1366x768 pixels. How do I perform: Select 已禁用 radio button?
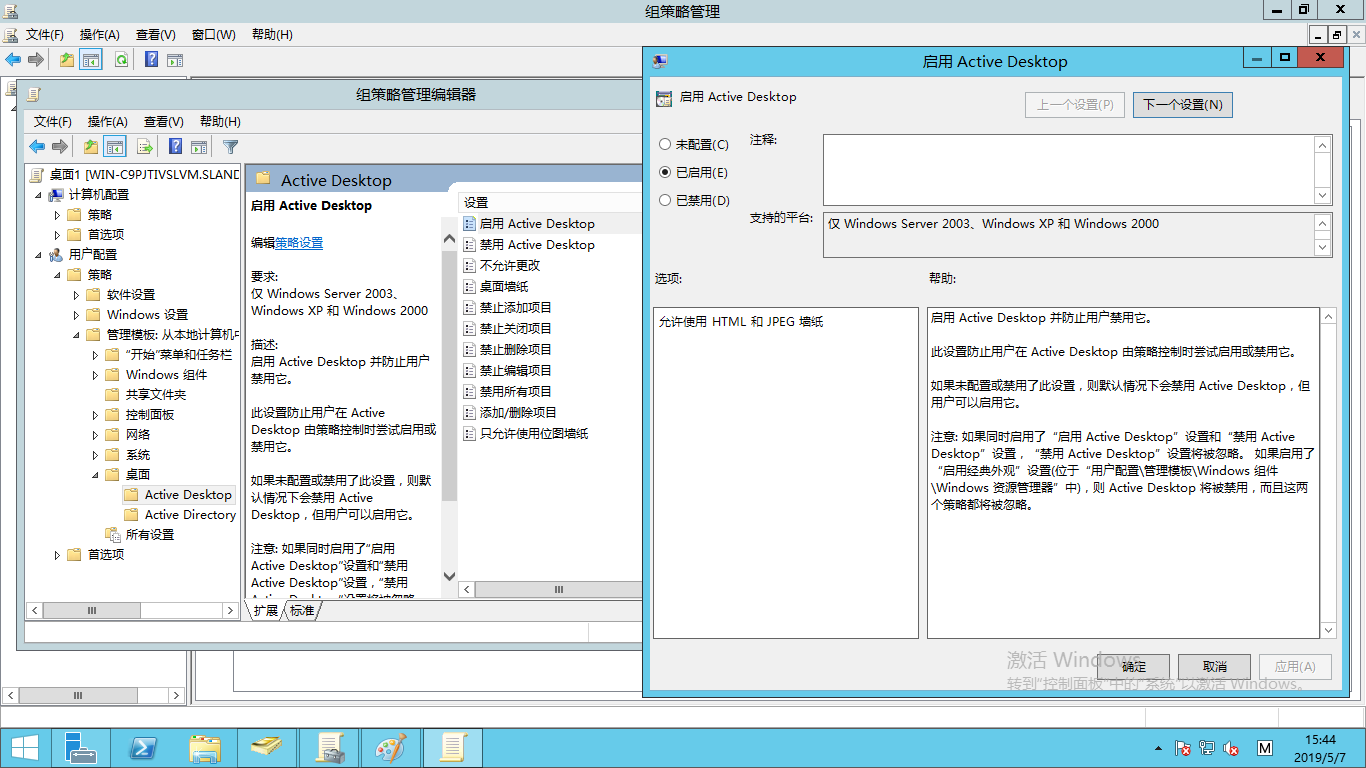click(x=665, y=201)
